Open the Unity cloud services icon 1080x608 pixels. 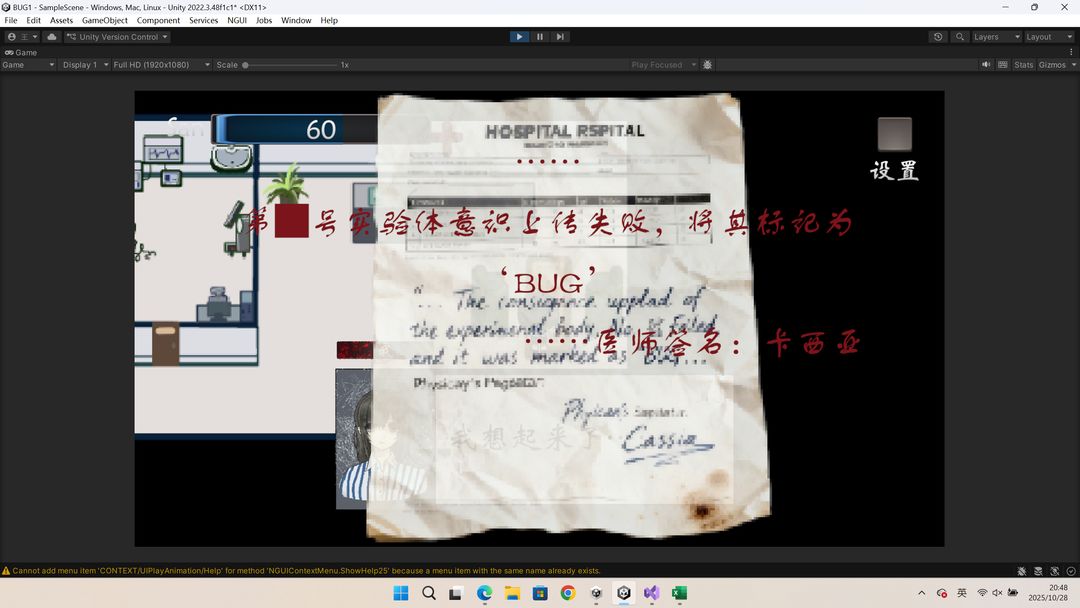[52, 37]
